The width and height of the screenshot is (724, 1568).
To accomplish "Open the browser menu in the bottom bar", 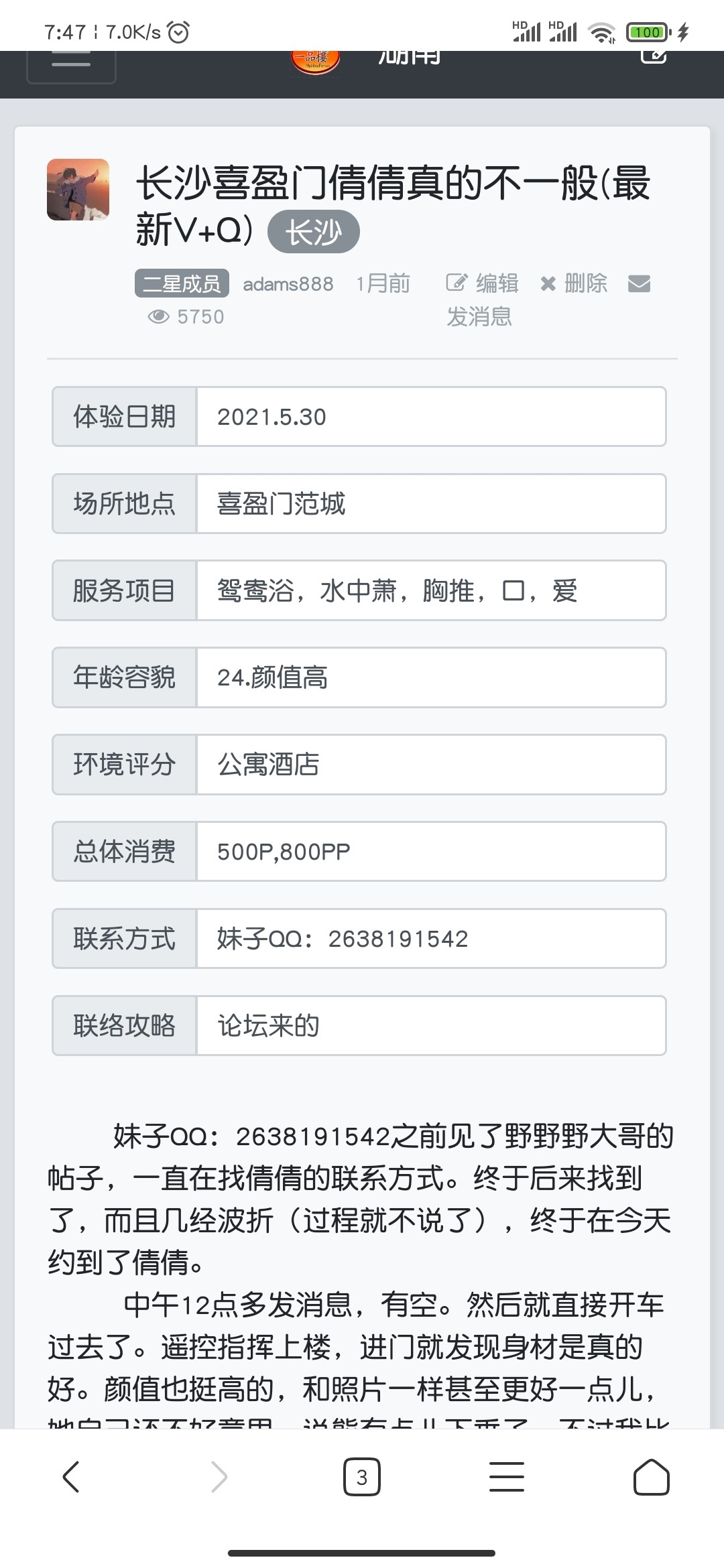I will (507, 1477).
